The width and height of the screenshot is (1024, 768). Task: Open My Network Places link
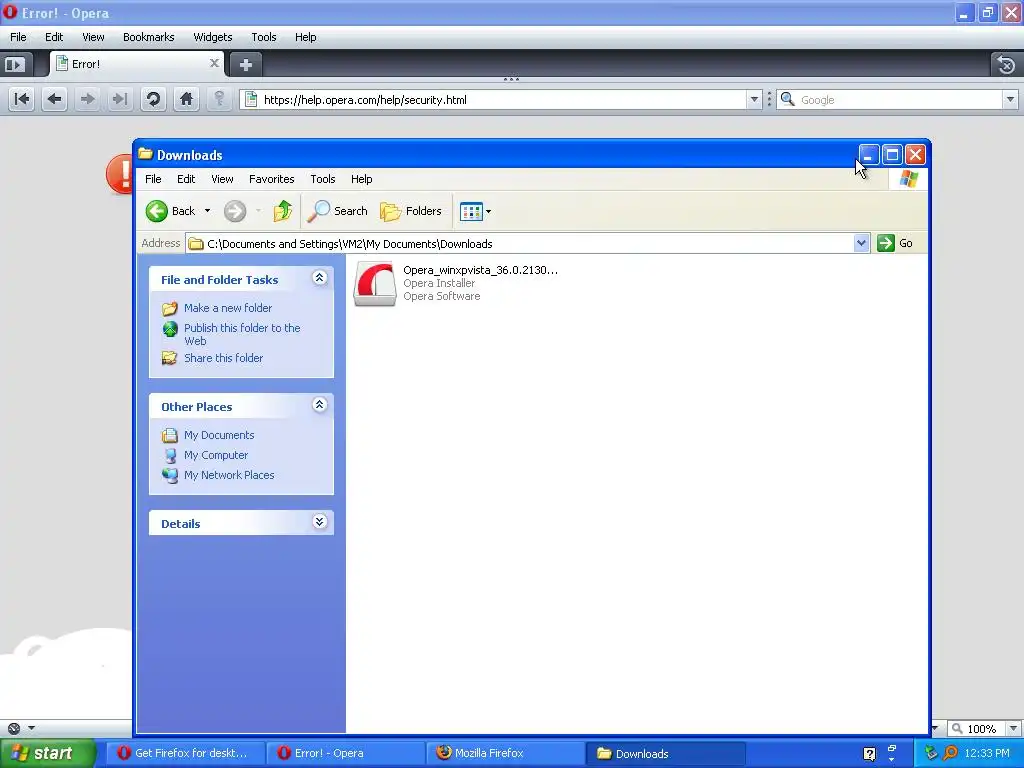(229, 475)
